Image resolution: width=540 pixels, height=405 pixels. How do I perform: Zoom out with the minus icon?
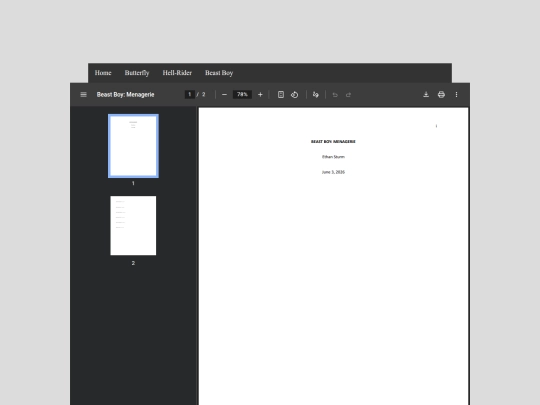coord(224,94)
